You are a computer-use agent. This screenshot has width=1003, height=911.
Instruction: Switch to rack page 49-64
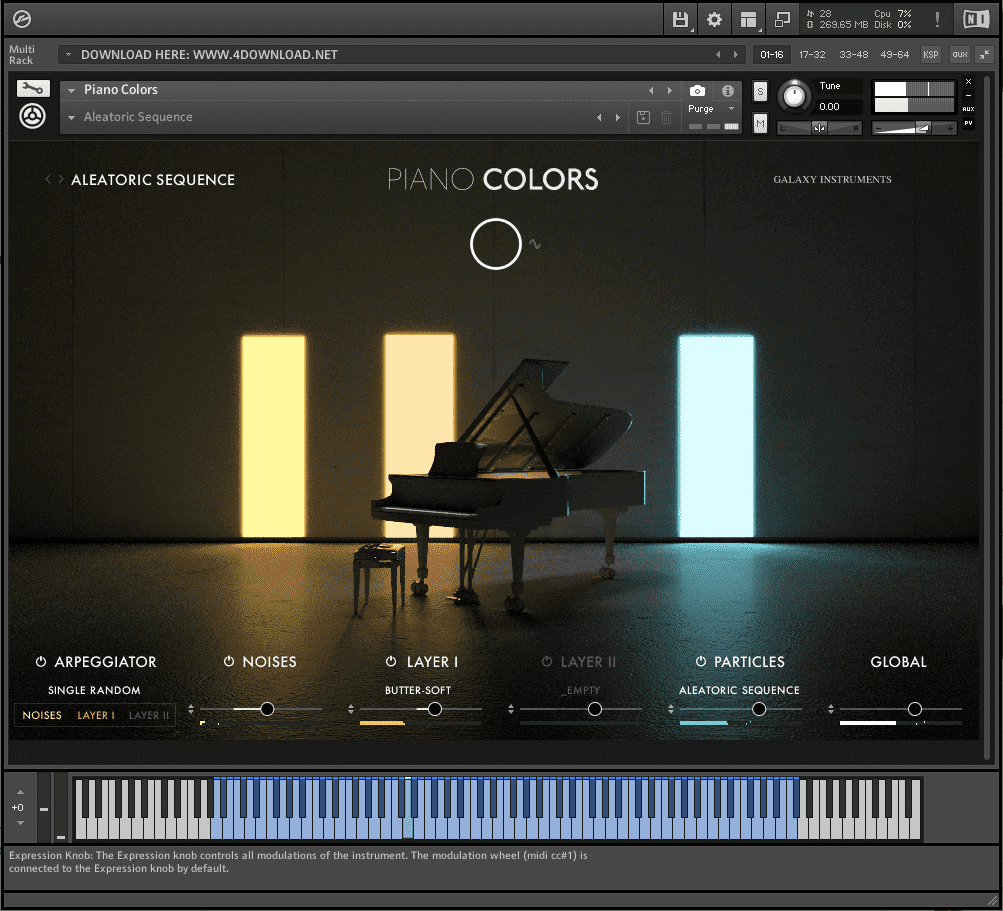point(894,55)
